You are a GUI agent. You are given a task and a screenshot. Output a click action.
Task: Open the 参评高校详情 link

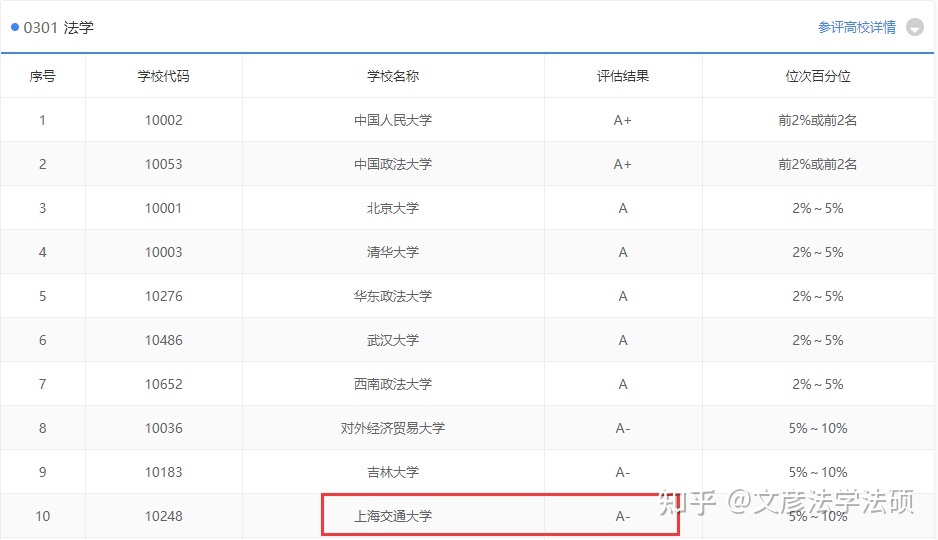[857, 28]
